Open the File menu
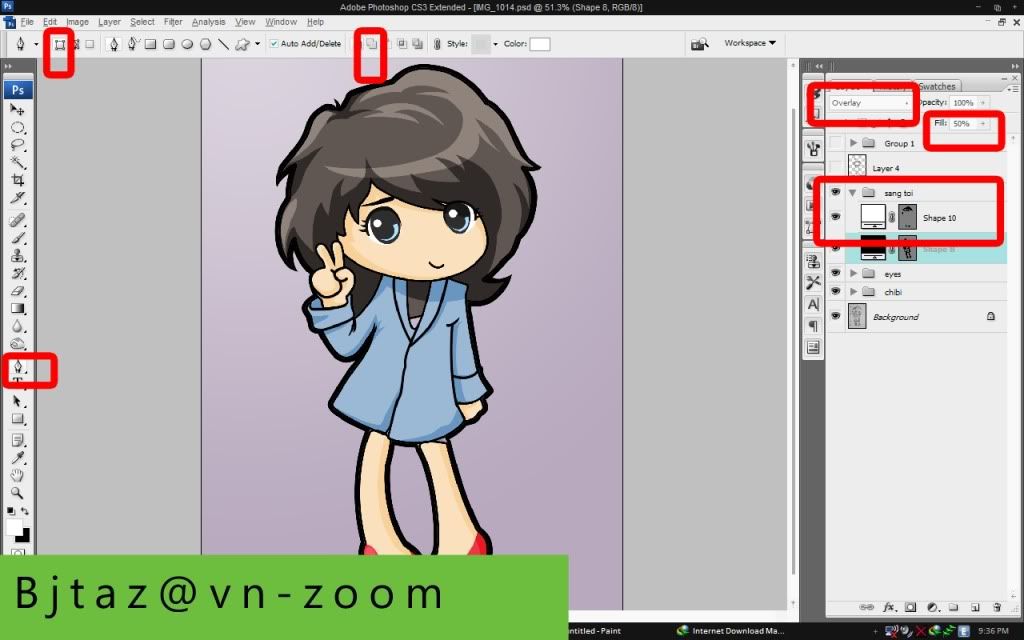The width and height of the screenshot is (1024, 640). tap(27, 22)
